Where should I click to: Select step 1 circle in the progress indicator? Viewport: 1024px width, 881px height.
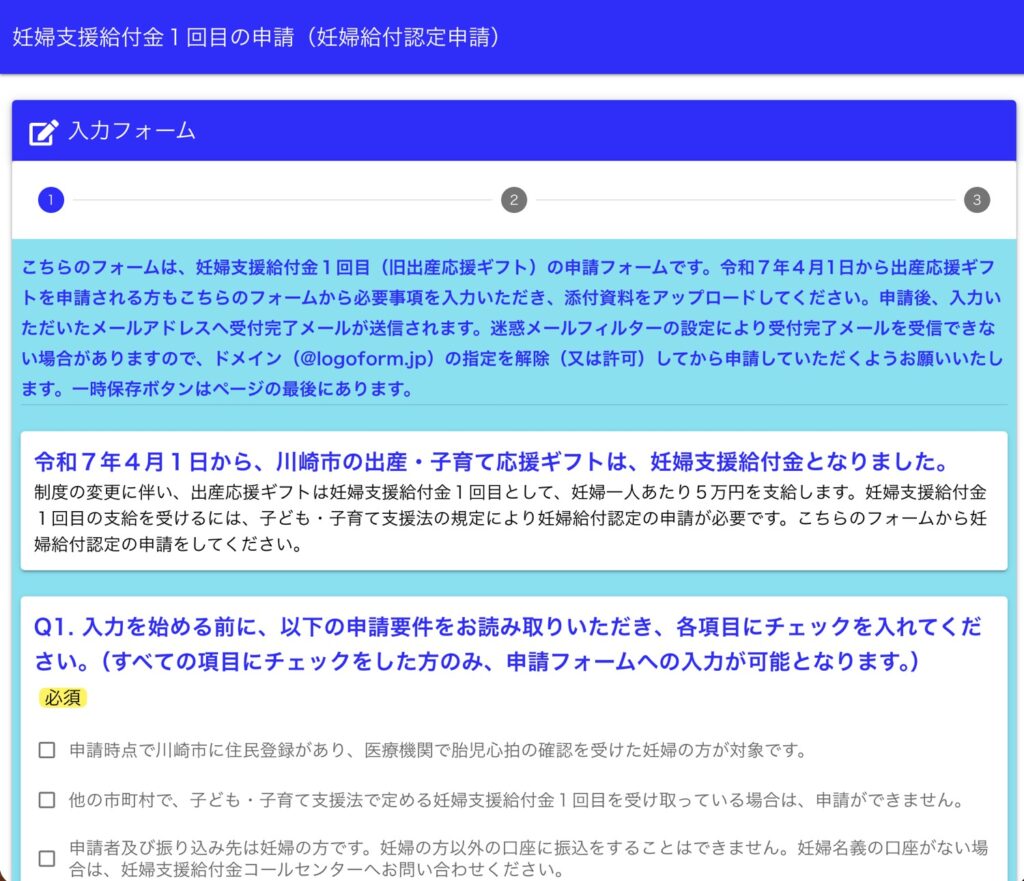(51, 200)
